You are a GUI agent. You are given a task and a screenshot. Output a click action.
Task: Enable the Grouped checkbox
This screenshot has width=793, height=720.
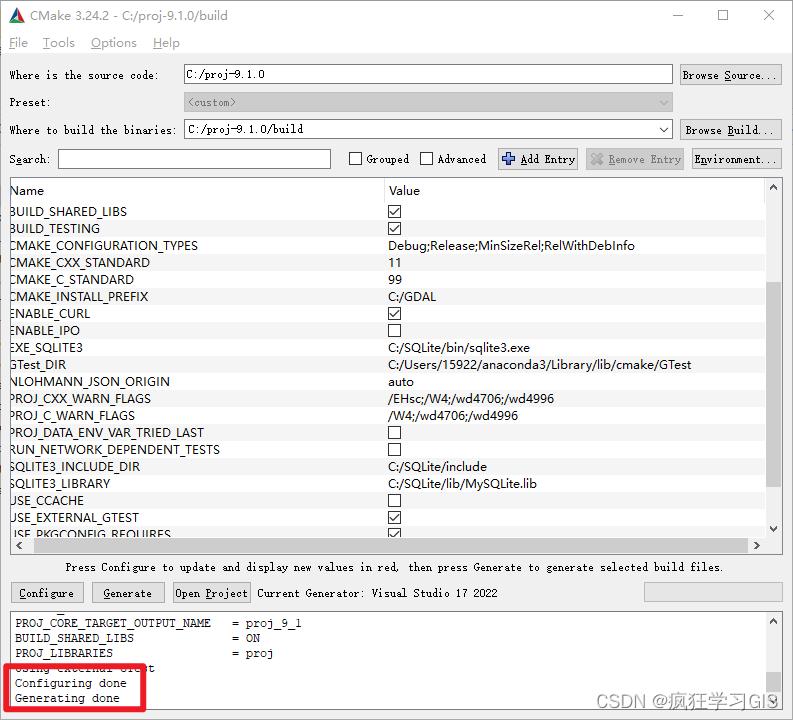coord(356,159)
